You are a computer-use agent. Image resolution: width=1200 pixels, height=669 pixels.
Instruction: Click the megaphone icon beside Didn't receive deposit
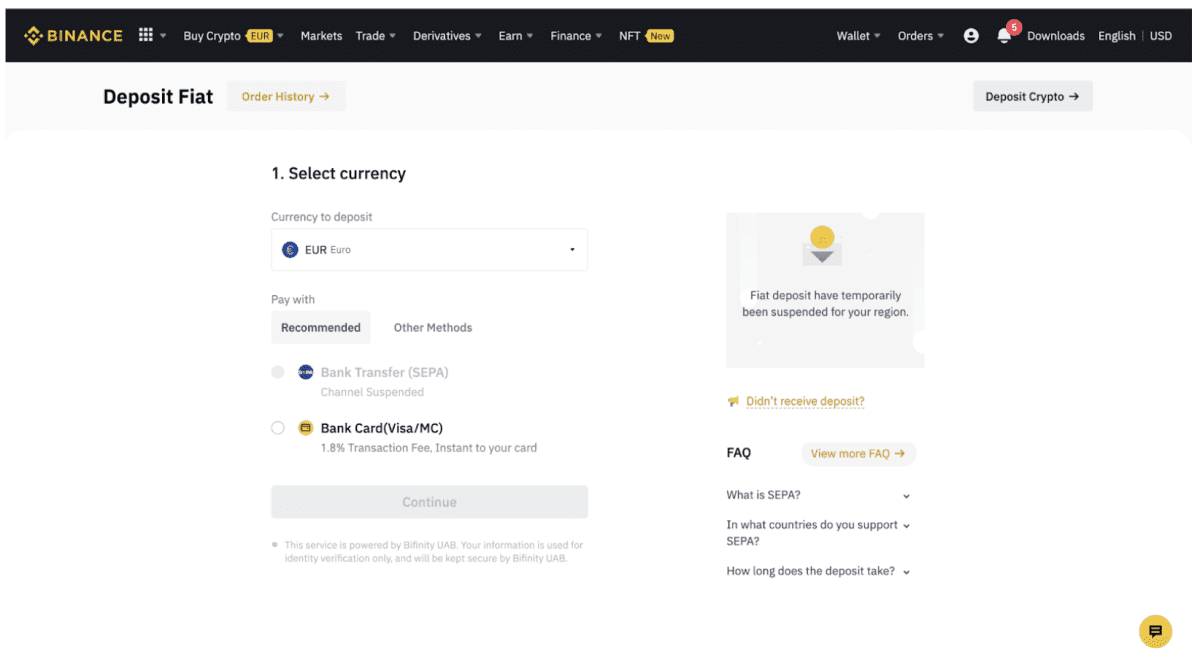click(x=733, y=401)
